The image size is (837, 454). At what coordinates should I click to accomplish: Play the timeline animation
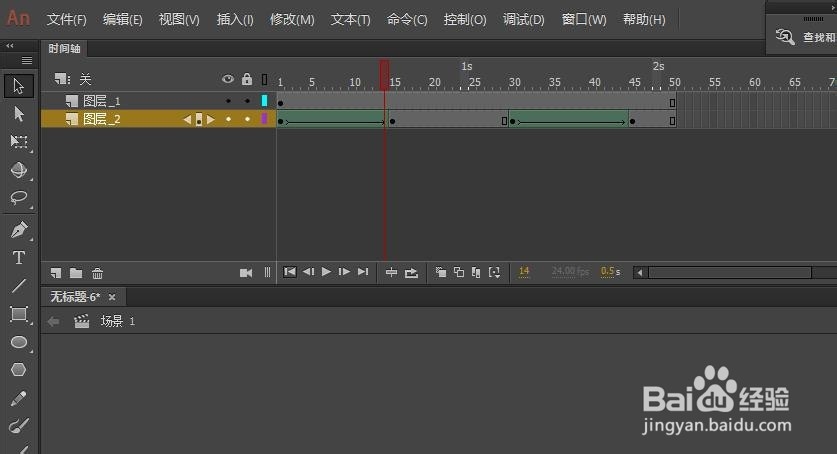326,272
